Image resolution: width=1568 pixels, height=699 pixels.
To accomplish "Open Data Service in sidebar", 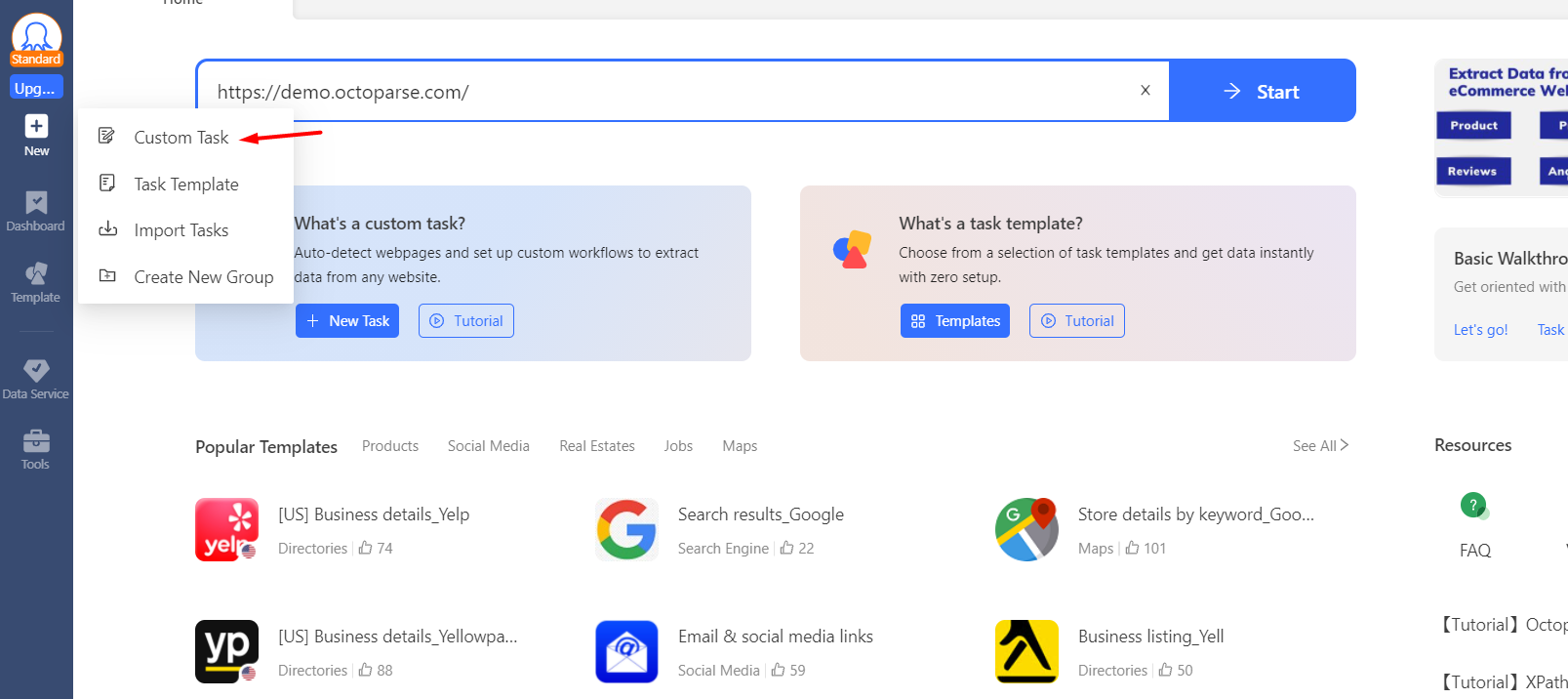I will click(x=36, y=370).
